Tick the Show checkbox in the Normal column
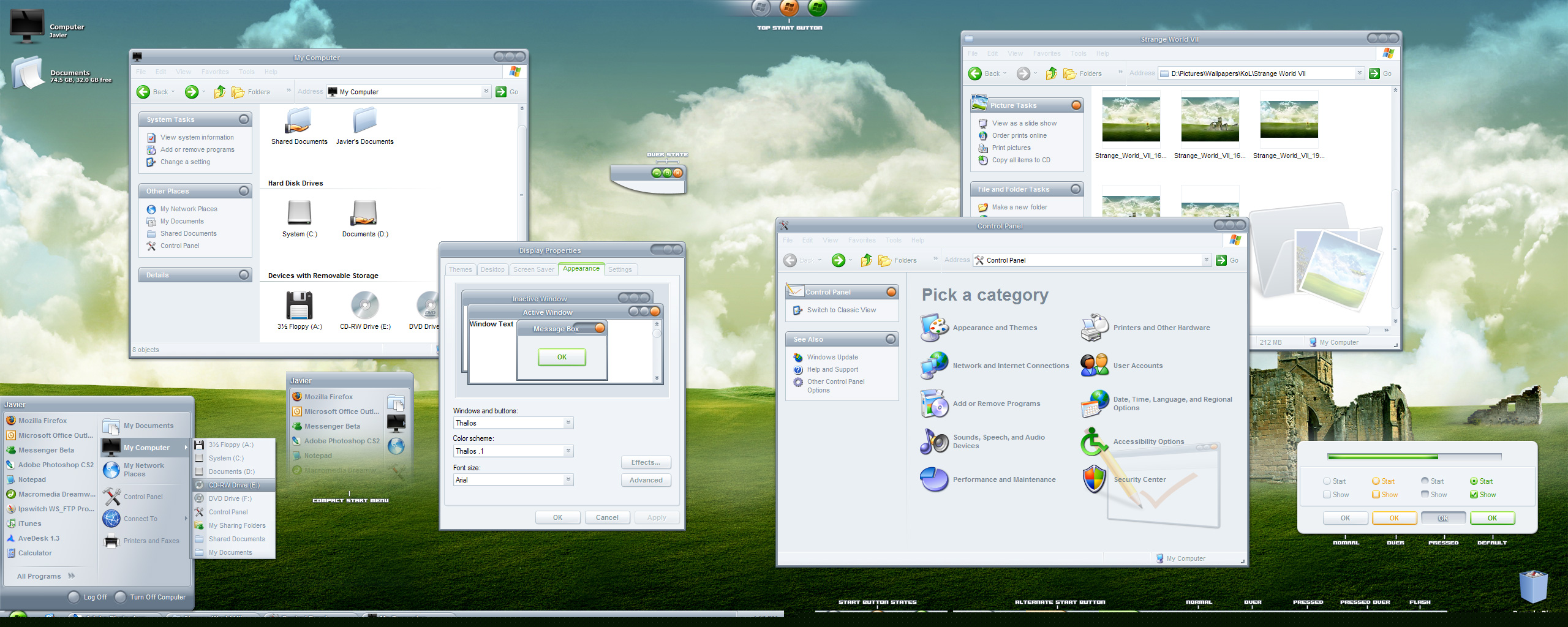Viewport: 1568px width, 627px height. tap(1327, 495)
